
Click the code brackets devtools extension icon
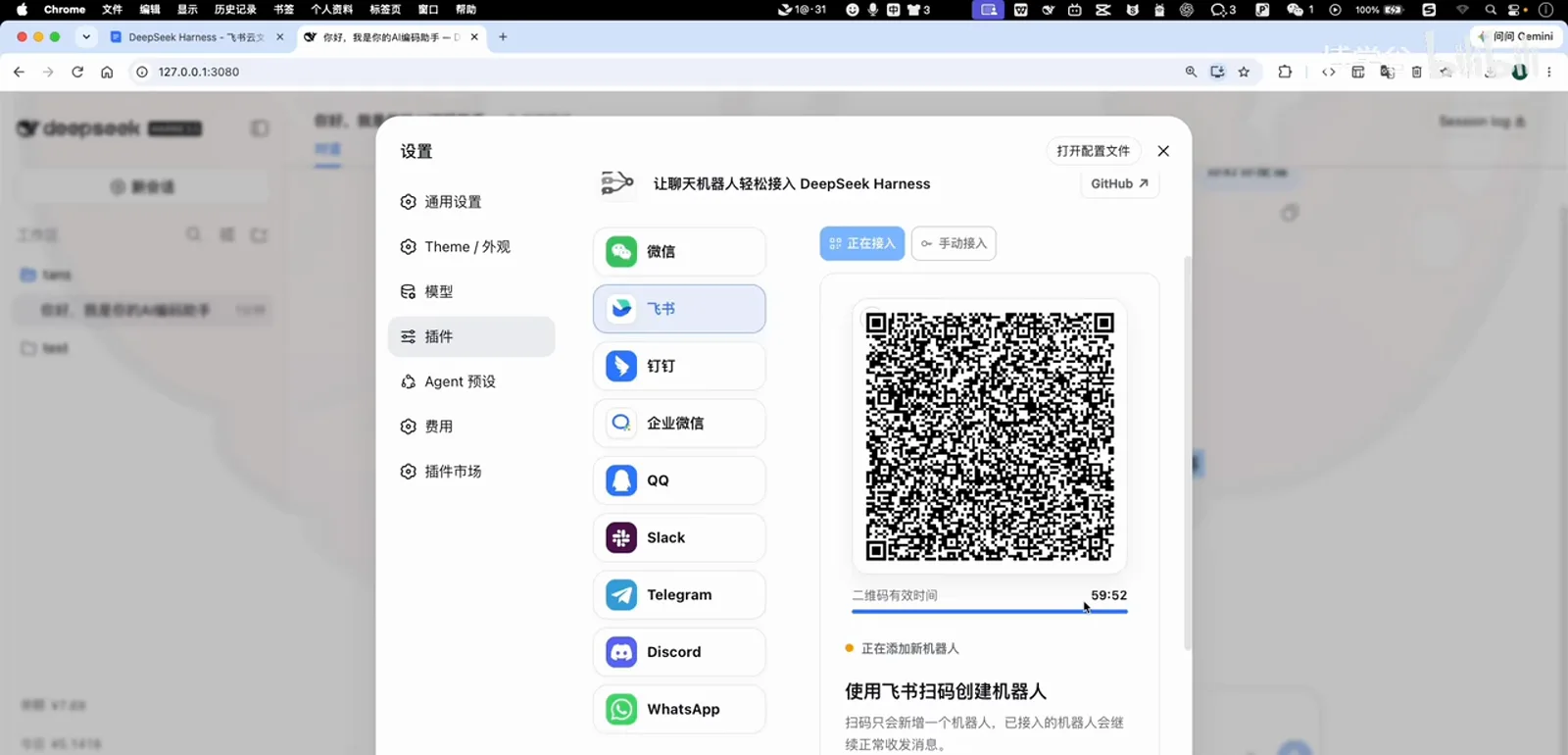click(1329, 72)
